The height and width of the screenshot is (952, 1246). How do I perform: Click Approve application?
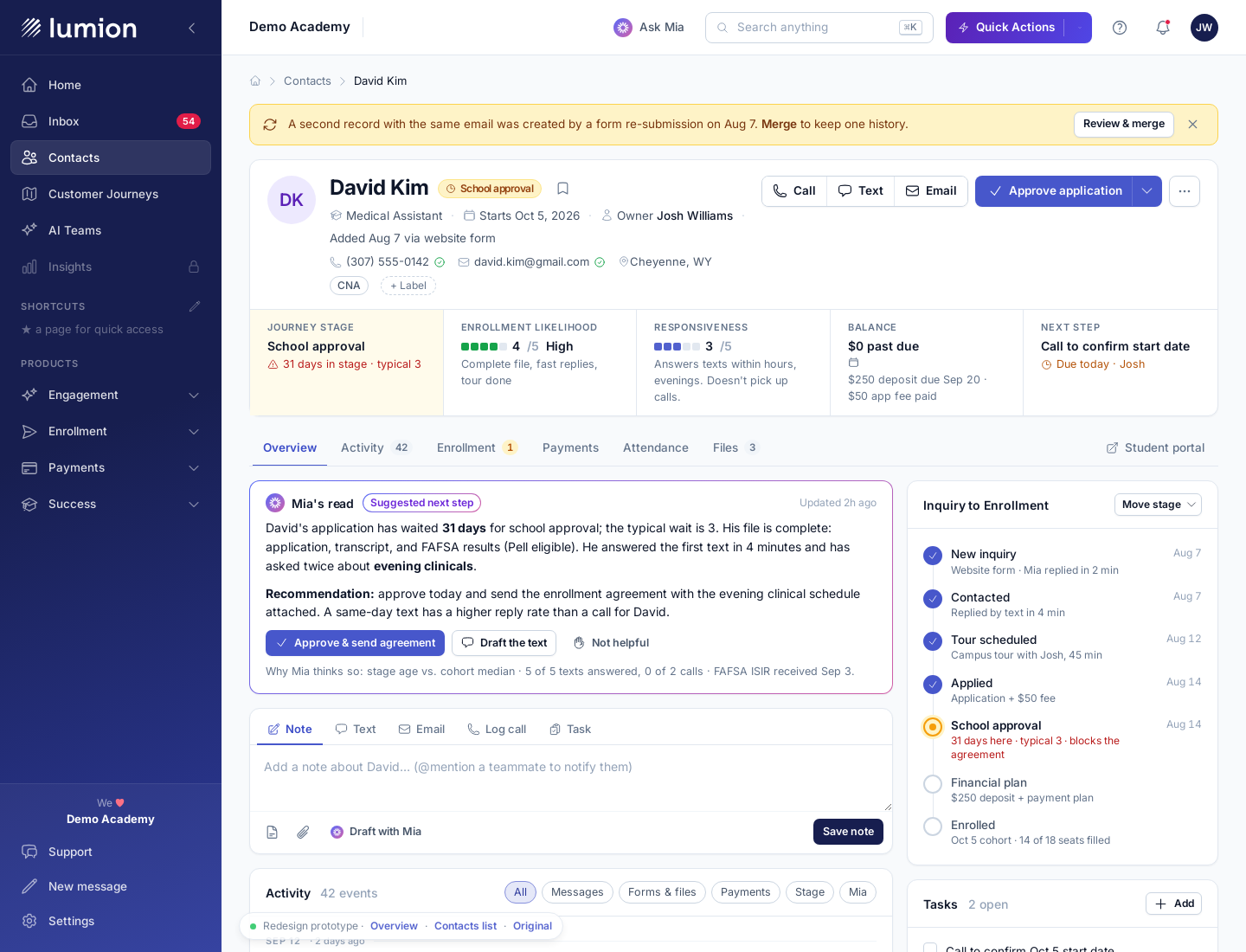click(x=1054, y=191)
